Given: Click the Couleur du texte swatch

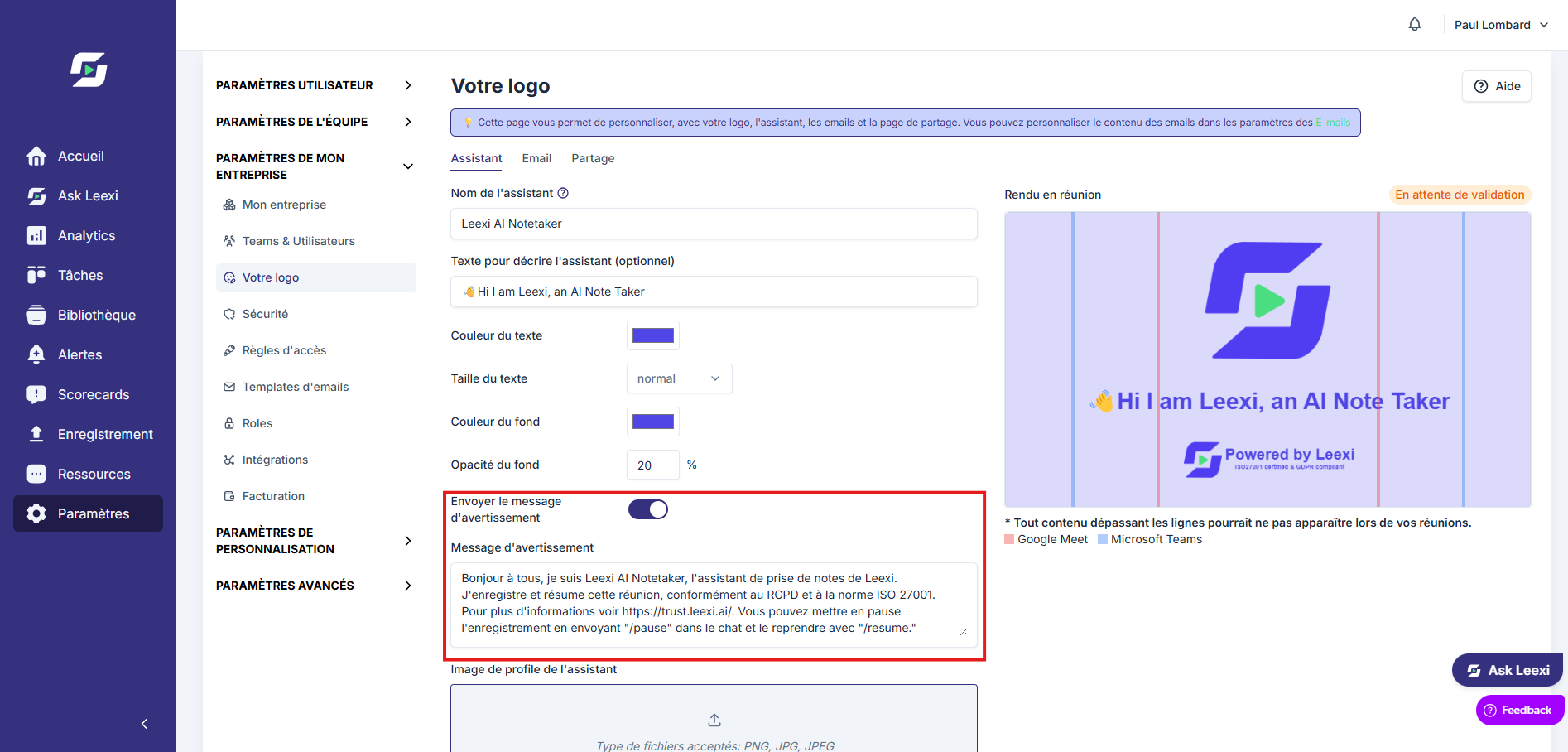Looking at the screenshot, I should point(653,335).
